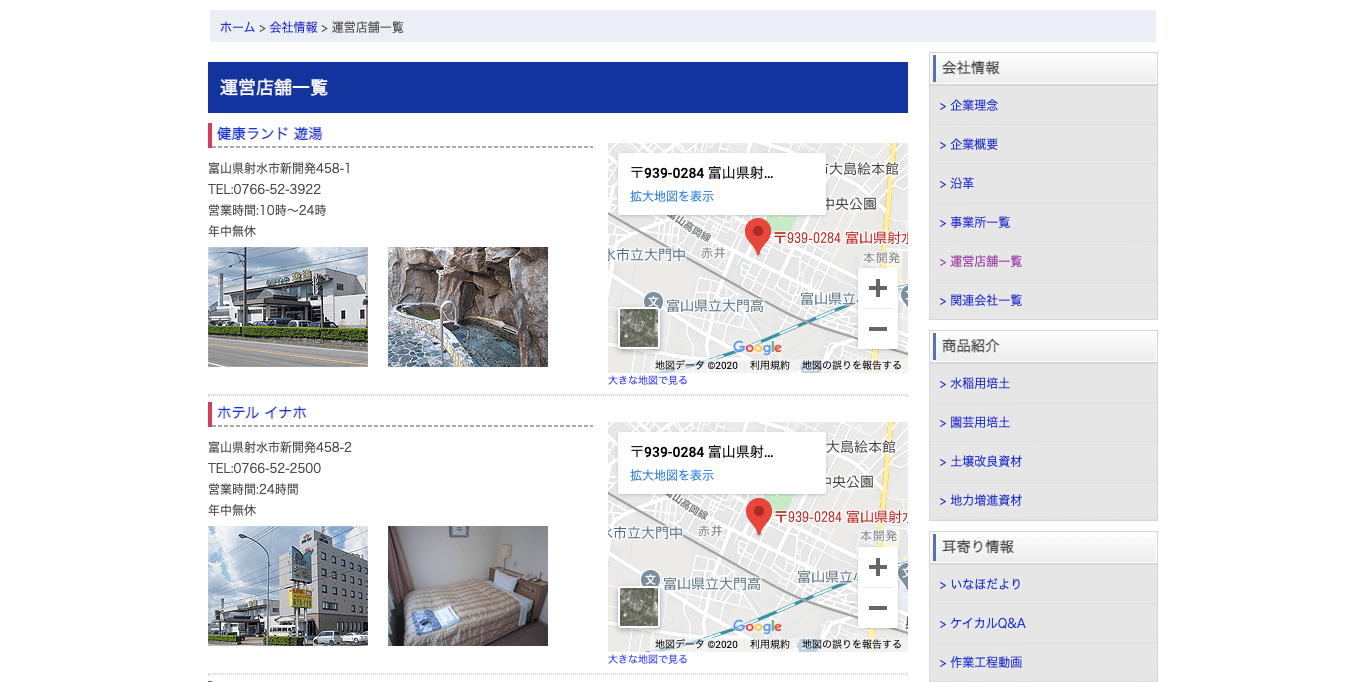
Task: Zoom out on the Hotel Inaho map
Action: pos(878,608)
